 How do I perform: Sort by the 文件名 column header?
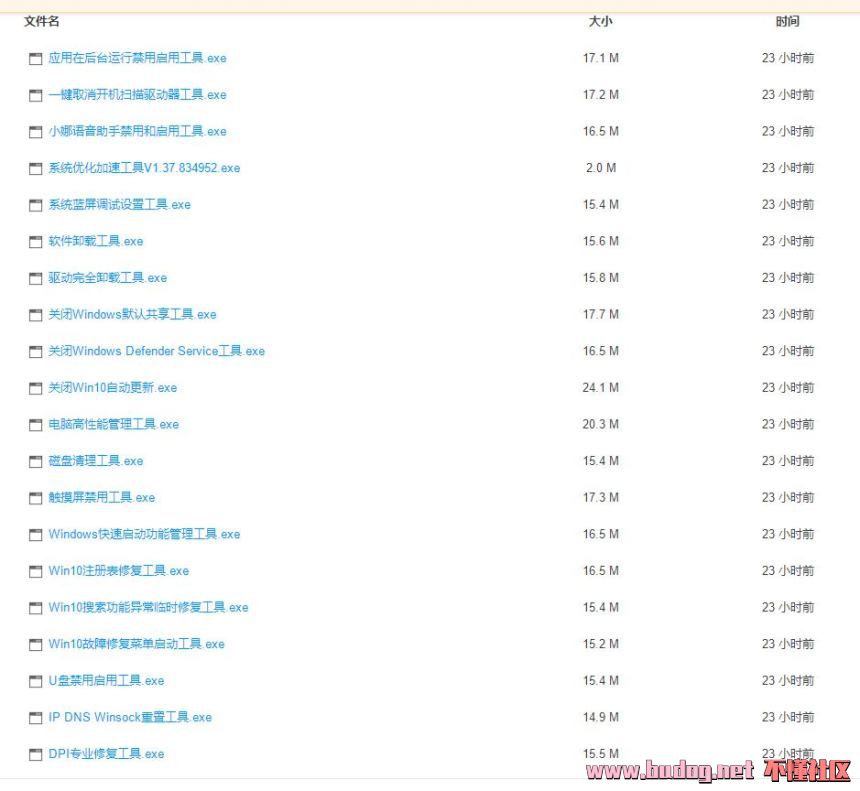point(41,21)
